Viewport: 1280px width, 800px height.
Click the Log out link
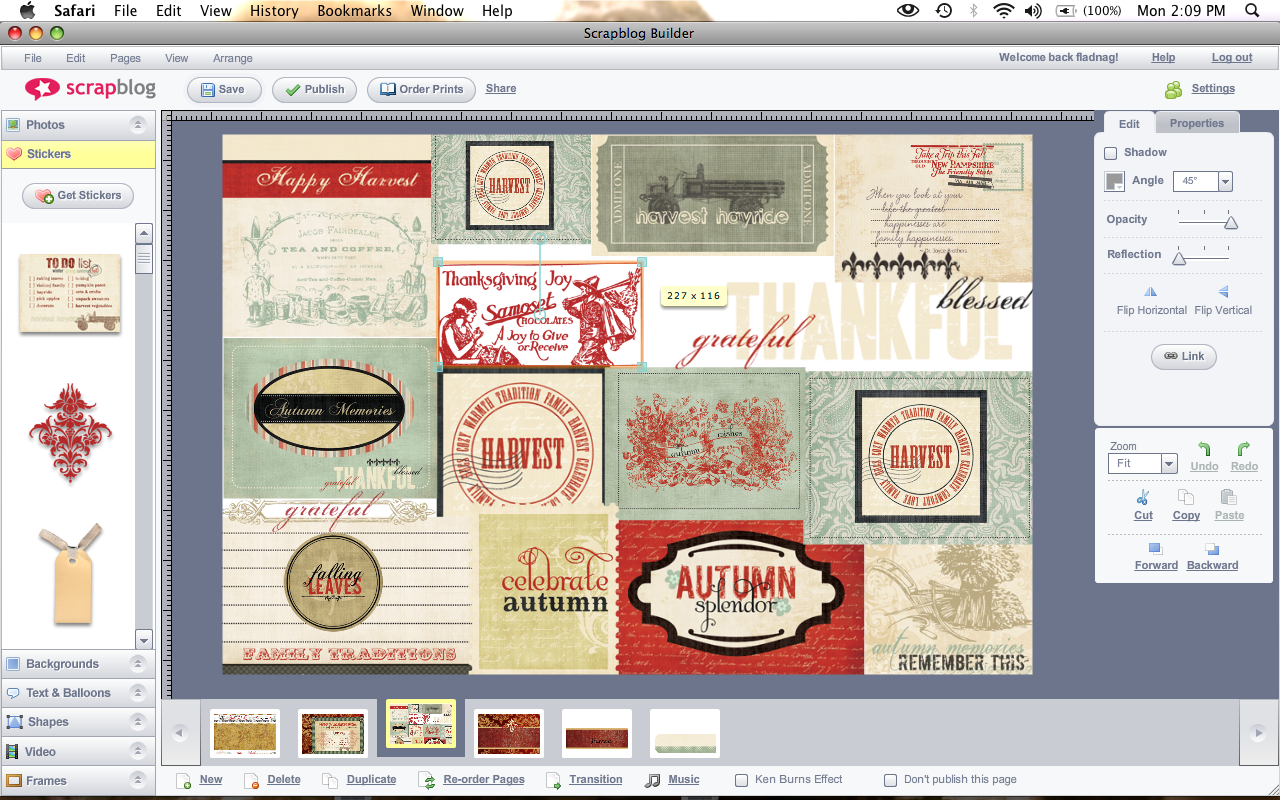(x=1232, y=58)
